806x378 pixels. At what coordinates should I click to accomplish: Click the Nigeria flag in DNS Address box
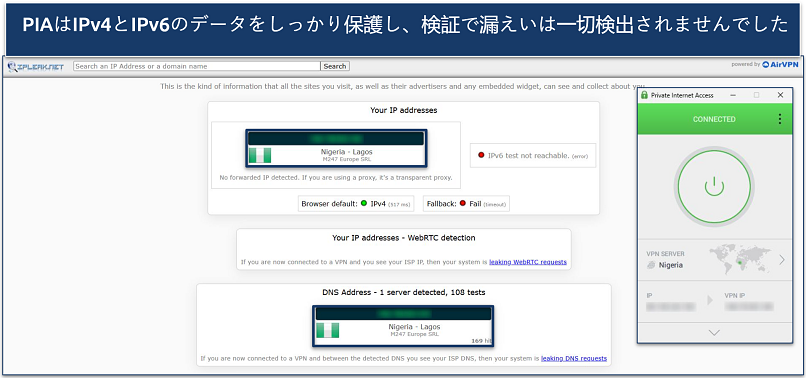pyautogui.click(x=327, y=330)
